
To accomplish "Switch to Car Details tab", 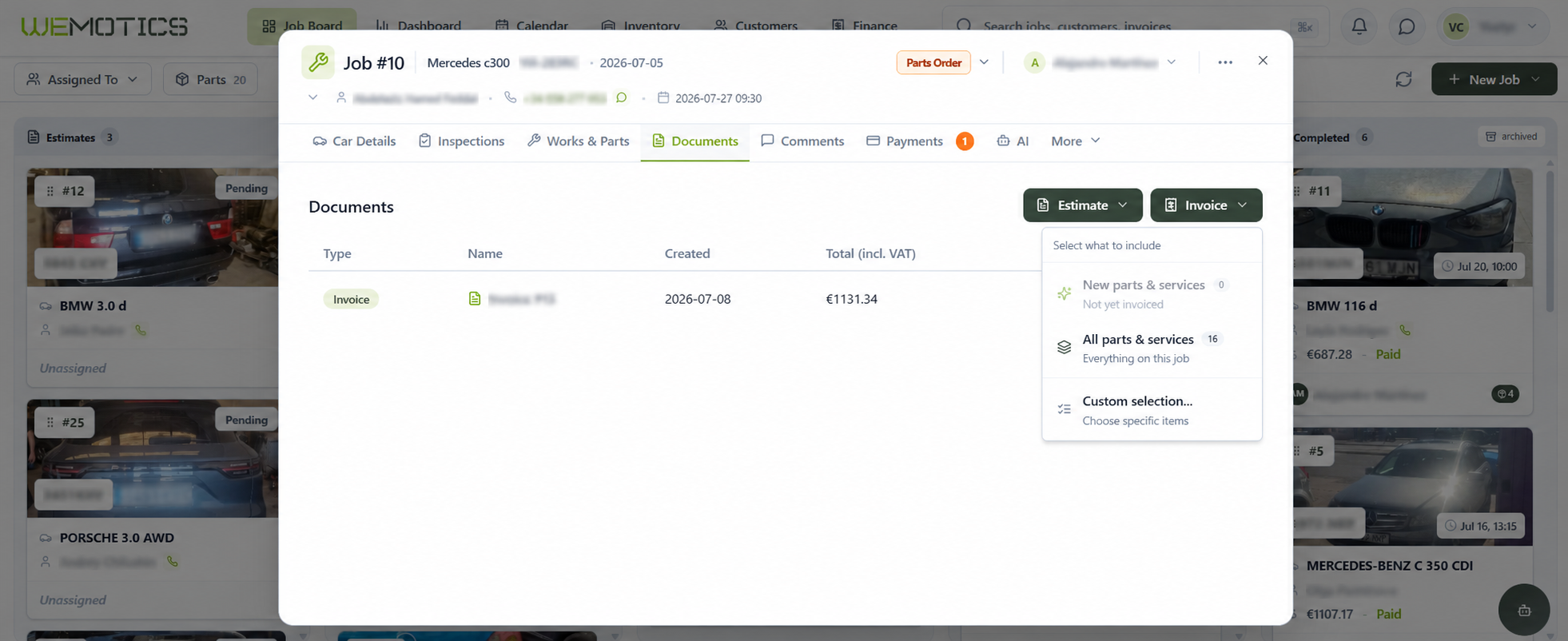I will point(354,141).
